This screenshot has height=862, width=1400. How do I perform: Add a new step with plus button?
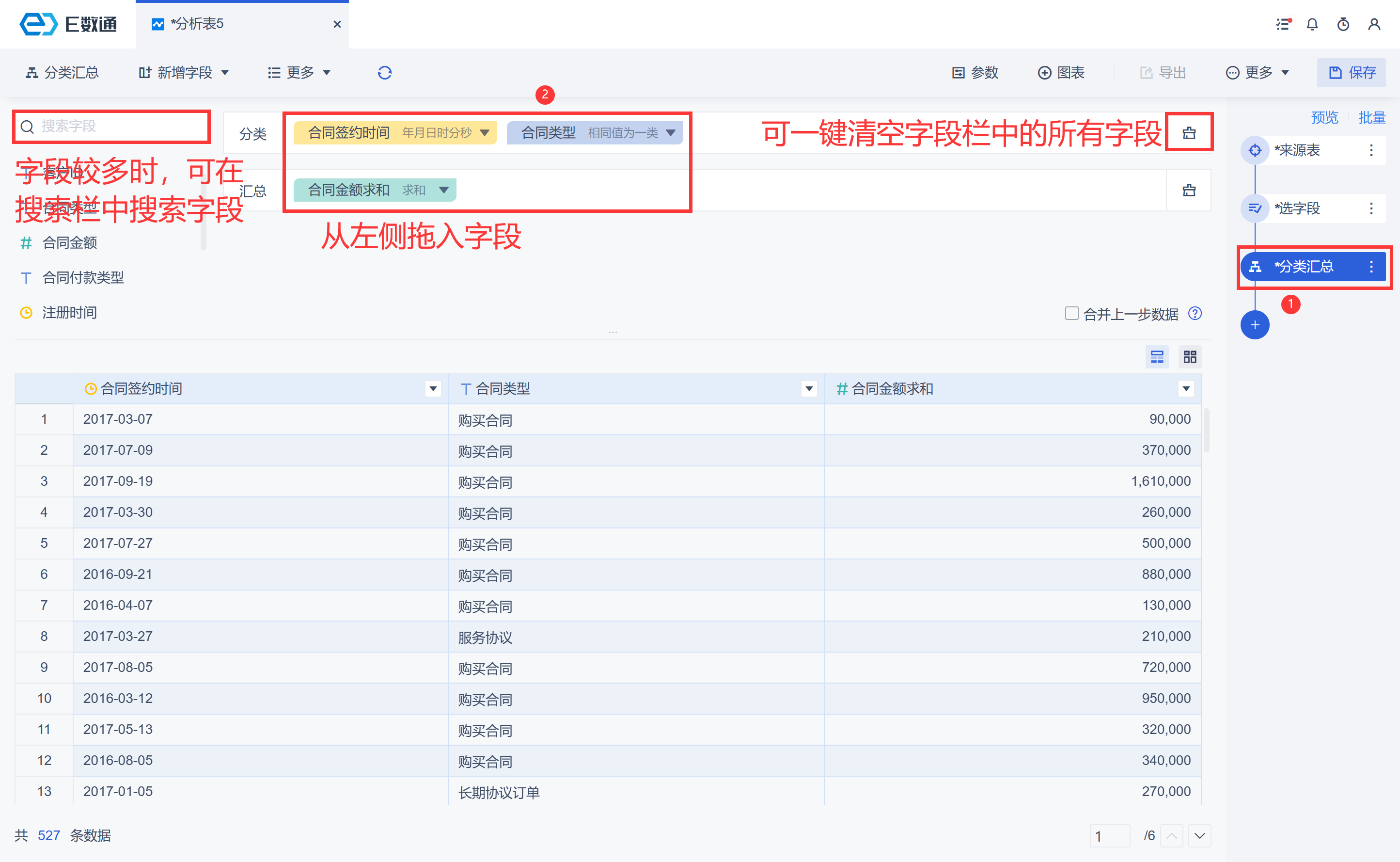coord(1254,325)
